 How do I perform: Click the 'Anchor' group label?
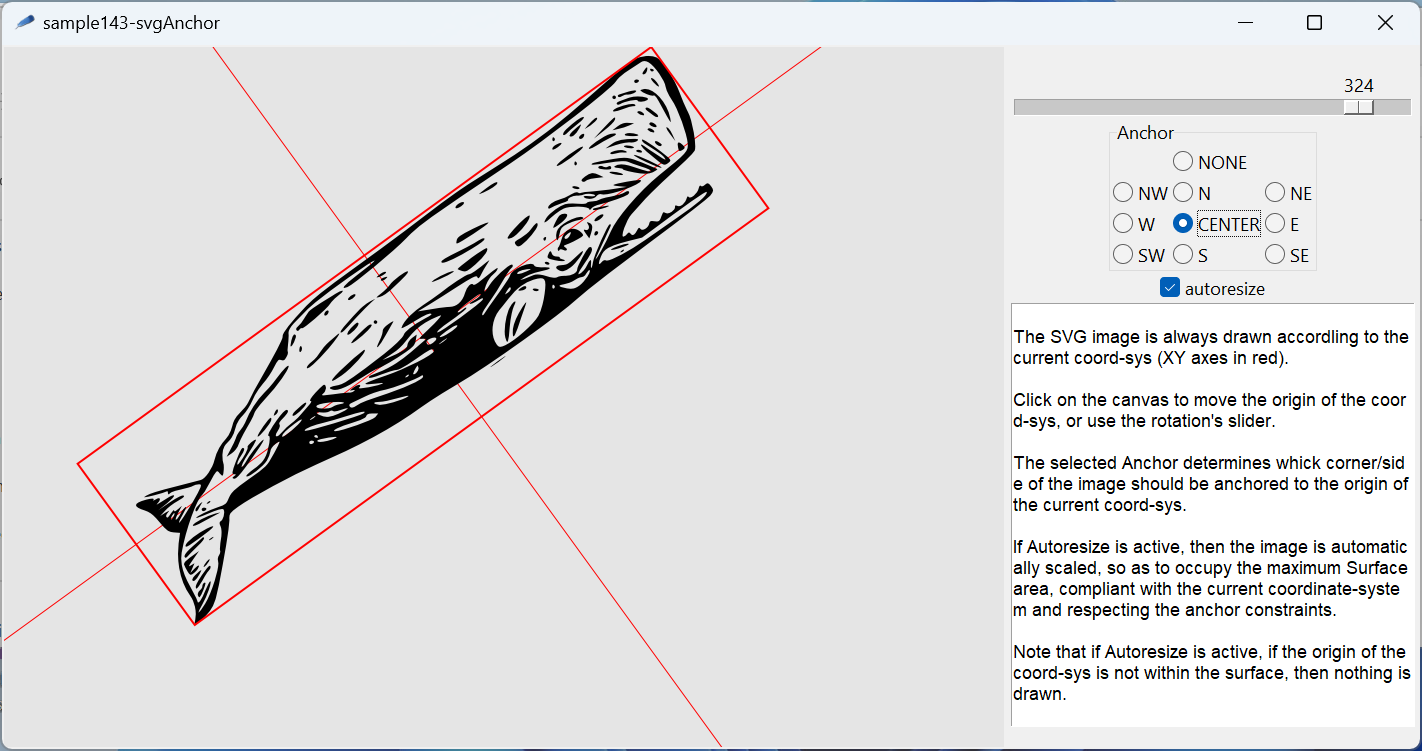coord(1146,133)
